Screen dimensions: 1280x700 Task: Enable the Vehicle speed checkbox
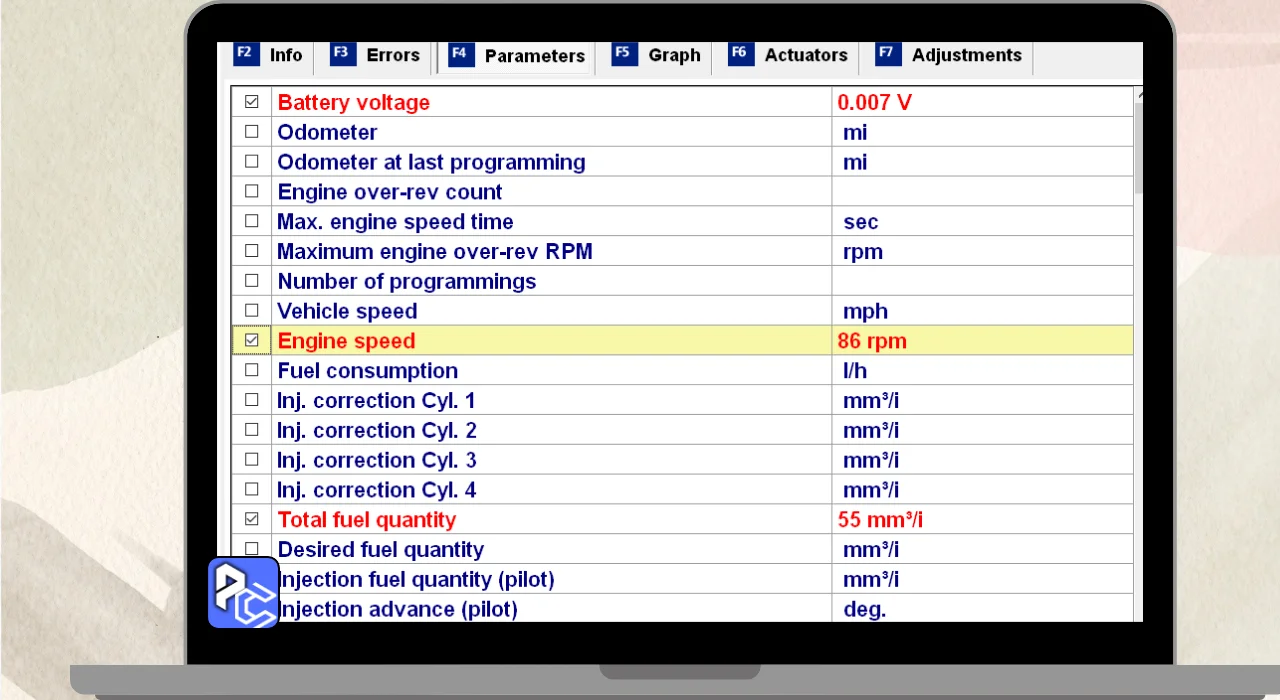252,311
